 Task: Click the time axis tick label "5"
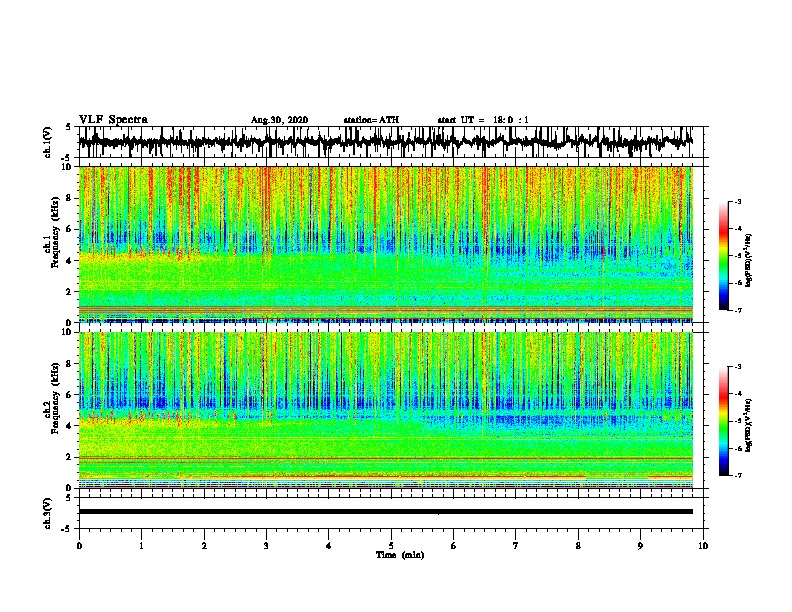tap(391, 546)
